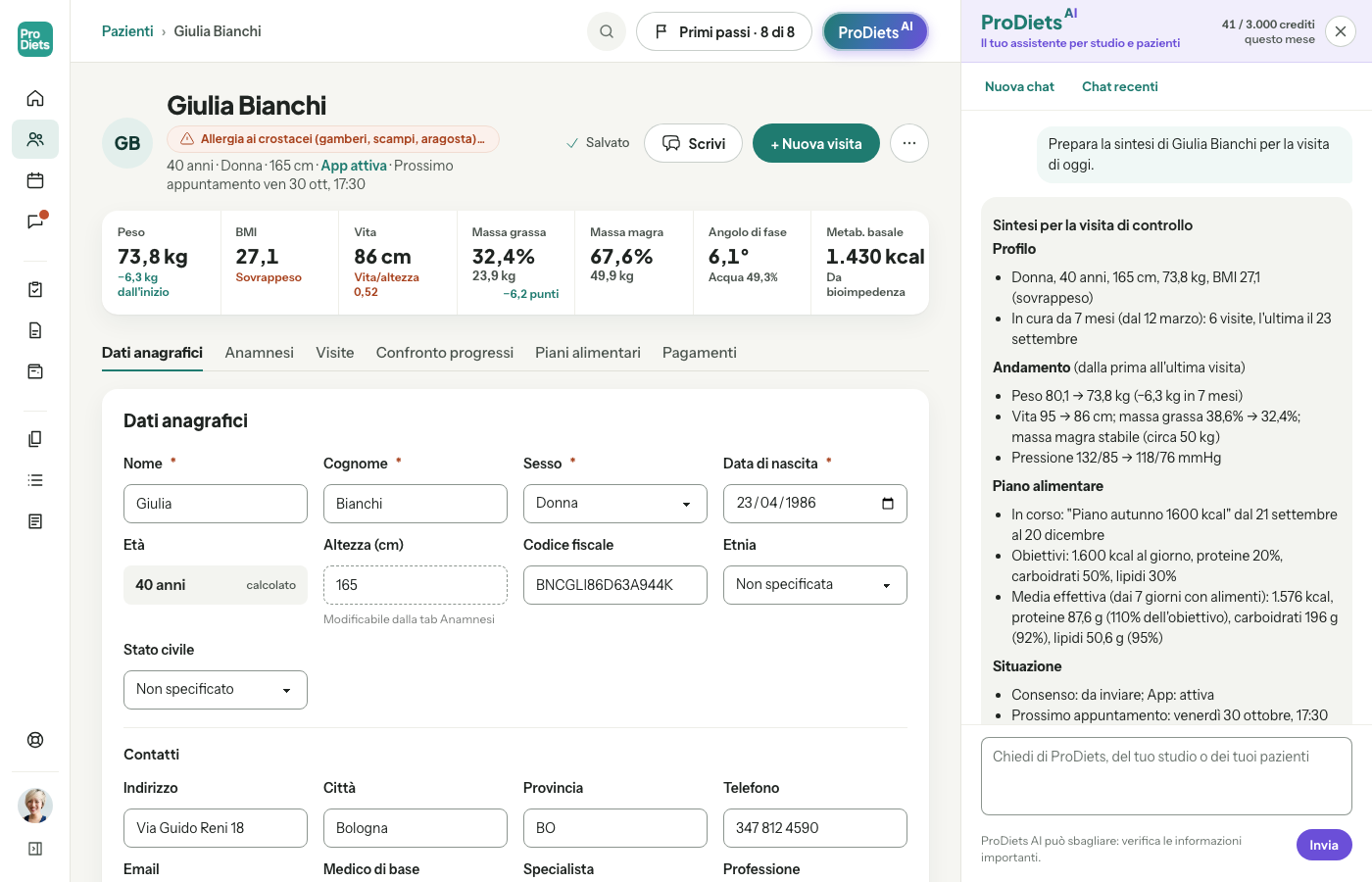Switch to Piani alimentari tab
Viewport: 1372px width, 882px height.
click(x=588, y=353)
